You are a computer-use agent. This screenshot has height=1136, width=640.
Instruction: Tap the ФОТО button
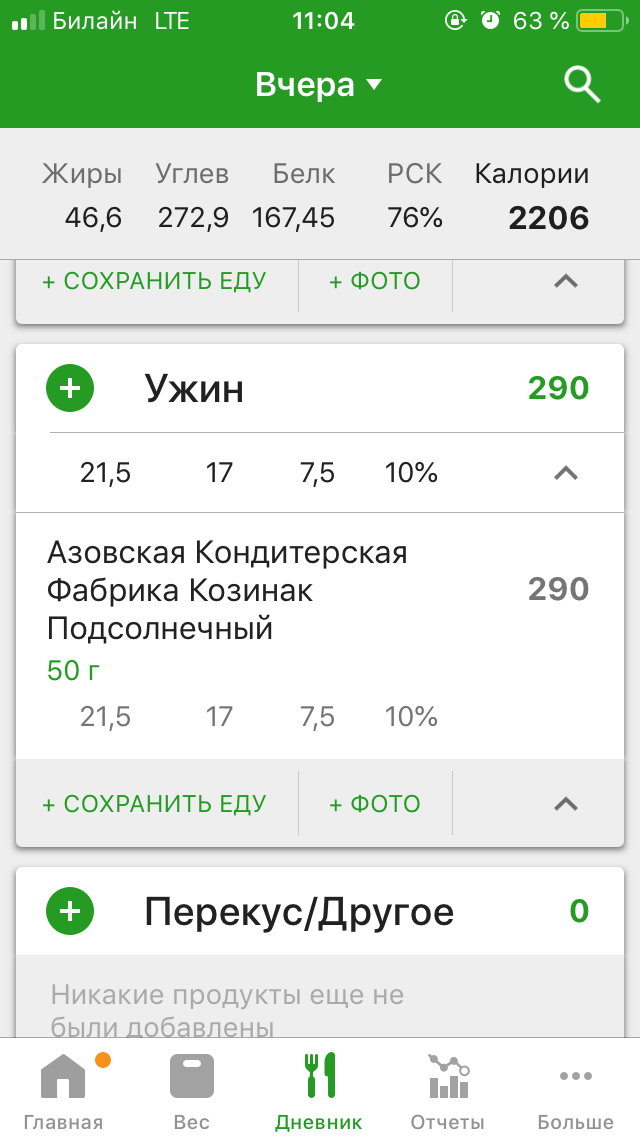(x=375, y=803)
